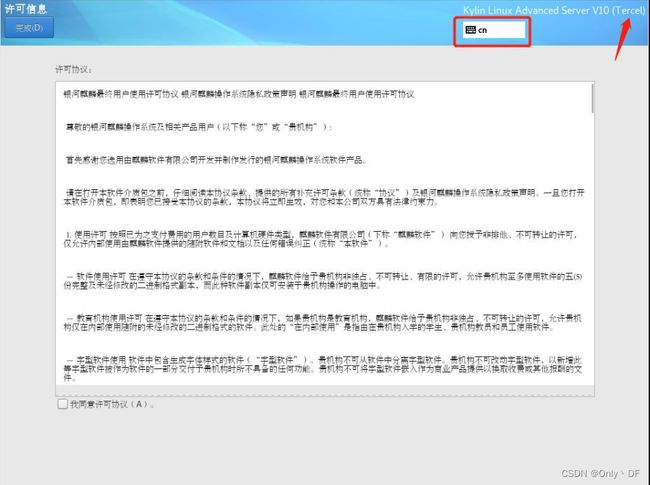Click the license paragraph starting with 尊敬的
The width and height of the screenshot is (650, 485).
point(199,127)
